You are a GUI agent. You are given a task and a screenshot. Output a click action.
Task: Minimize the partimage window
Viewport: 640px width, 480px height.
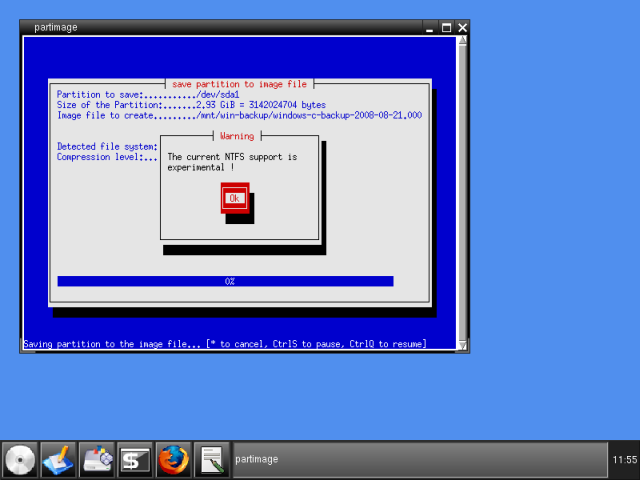[429, 28]
